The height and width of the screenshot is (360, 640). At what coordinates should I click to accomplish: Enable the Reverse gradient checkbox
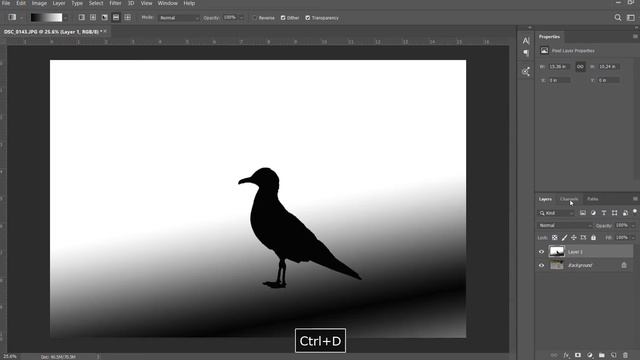255,18
